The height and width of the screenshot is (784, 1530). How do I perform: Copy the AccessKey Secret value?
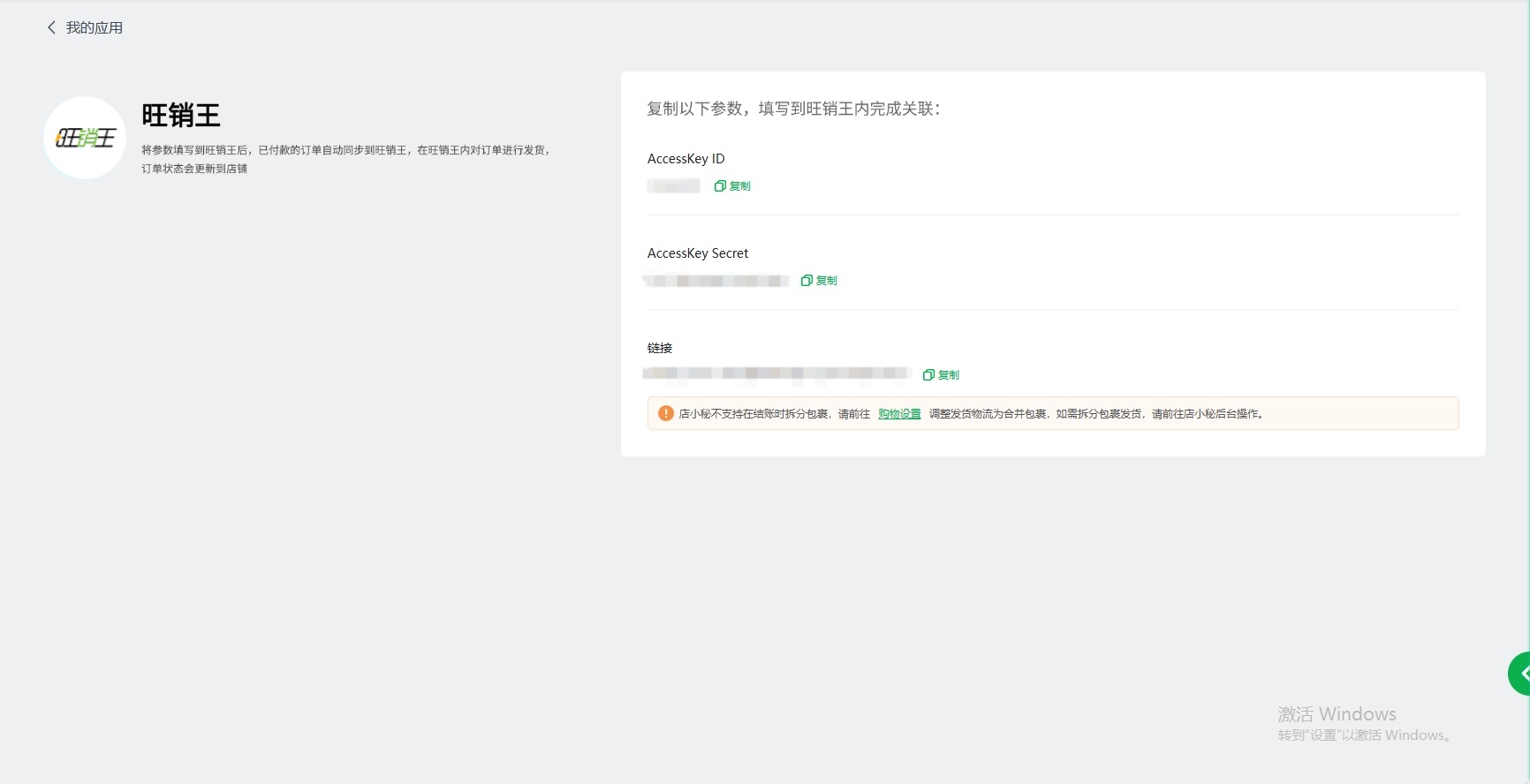(819, 281)
